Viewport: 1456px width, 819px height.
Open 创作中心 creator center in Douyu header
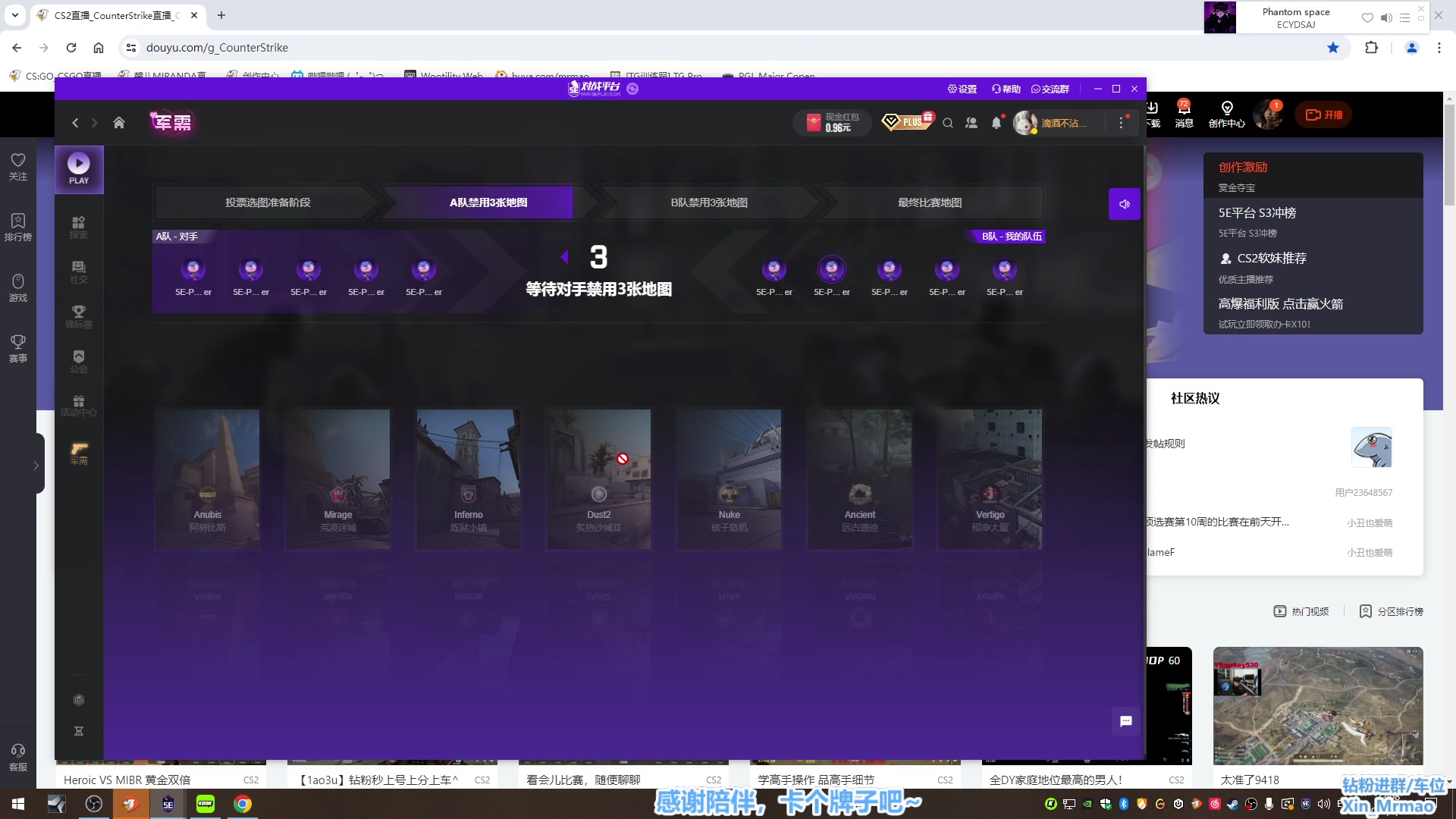tap(1227, 115)
